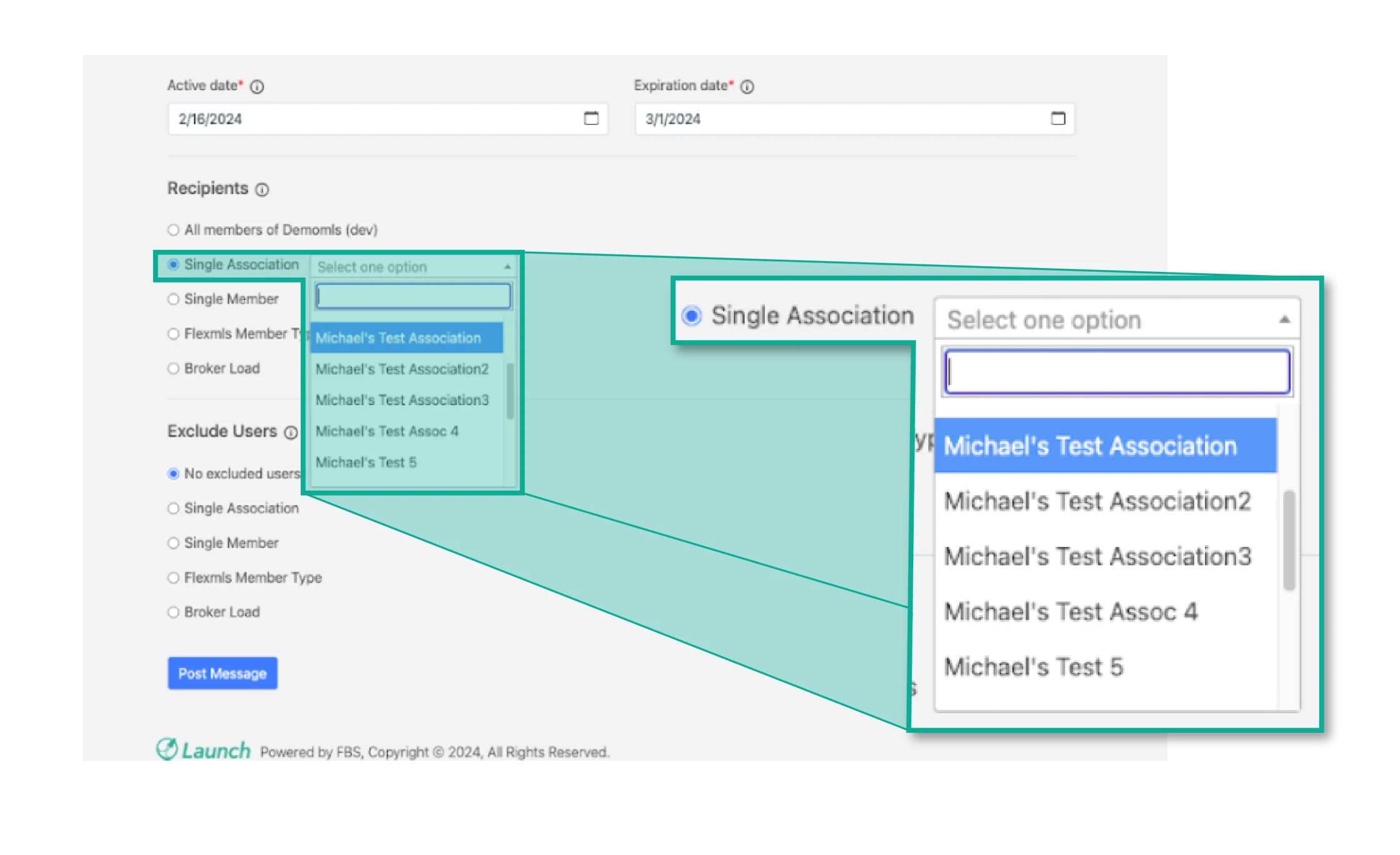Screen dimensions: 1400x855
Task: Click the Single Association radio in enlarged callout
Action: (691, 316)
